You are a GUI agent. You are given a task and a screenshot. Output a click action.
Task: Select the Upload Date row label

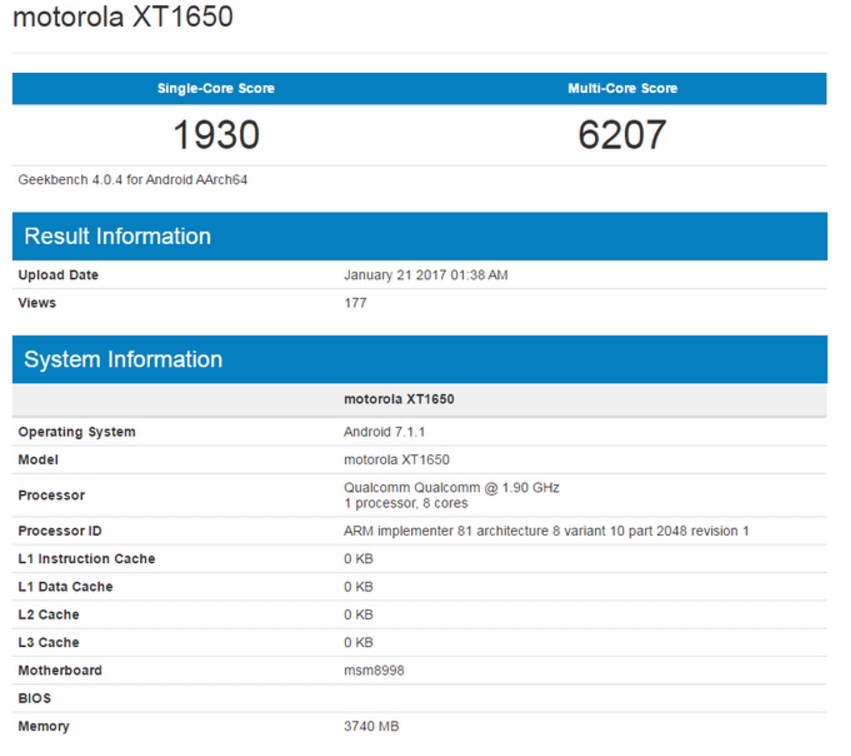click(x=58, y=275)
